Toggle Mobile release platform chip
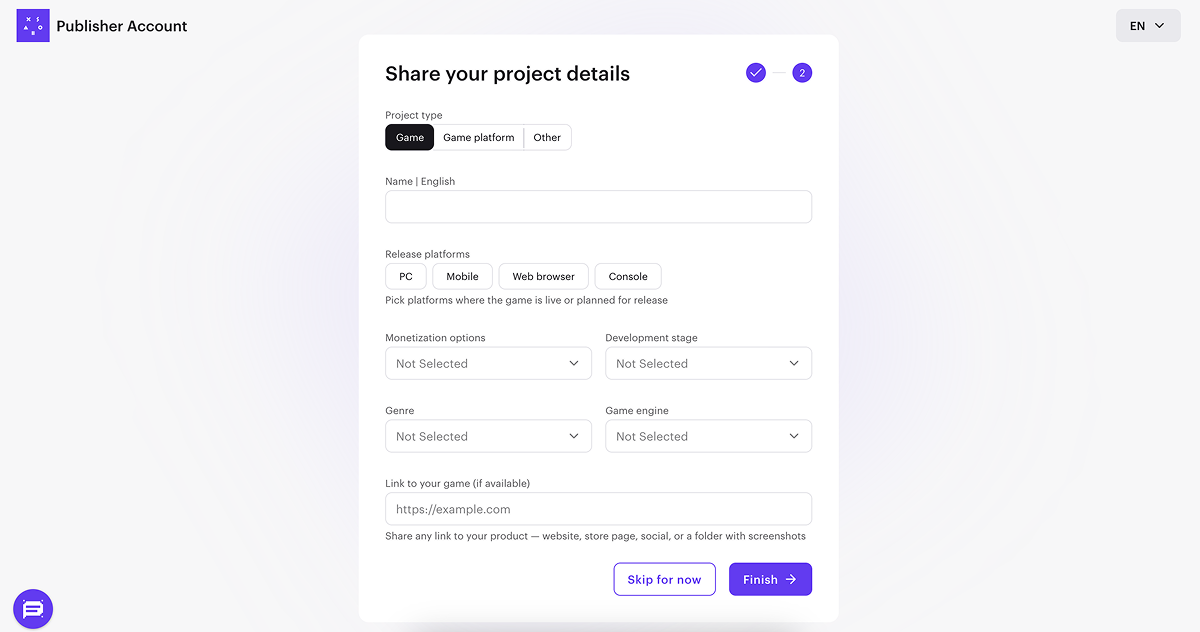Viewport: 1200px width, 632px height. click(462, 277)
